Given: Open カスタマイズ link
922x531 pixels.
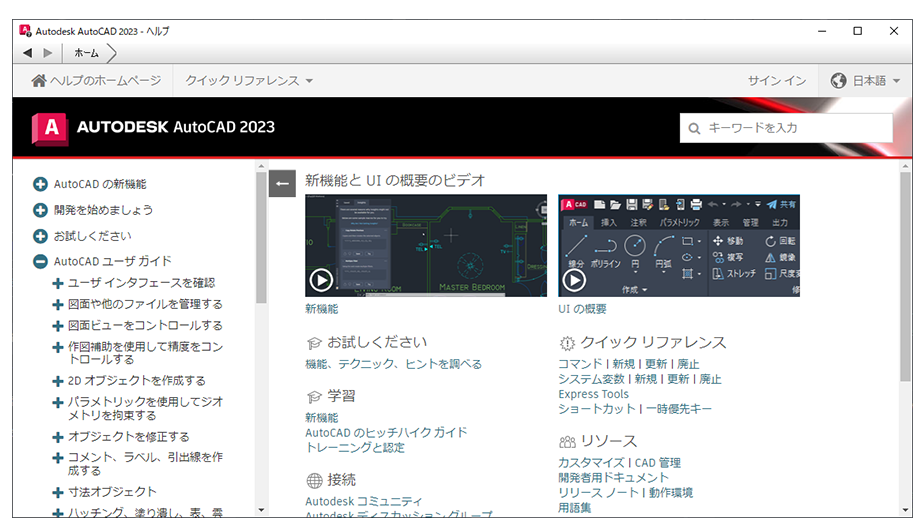Looking at the screenshot, I should coord(591,463).
